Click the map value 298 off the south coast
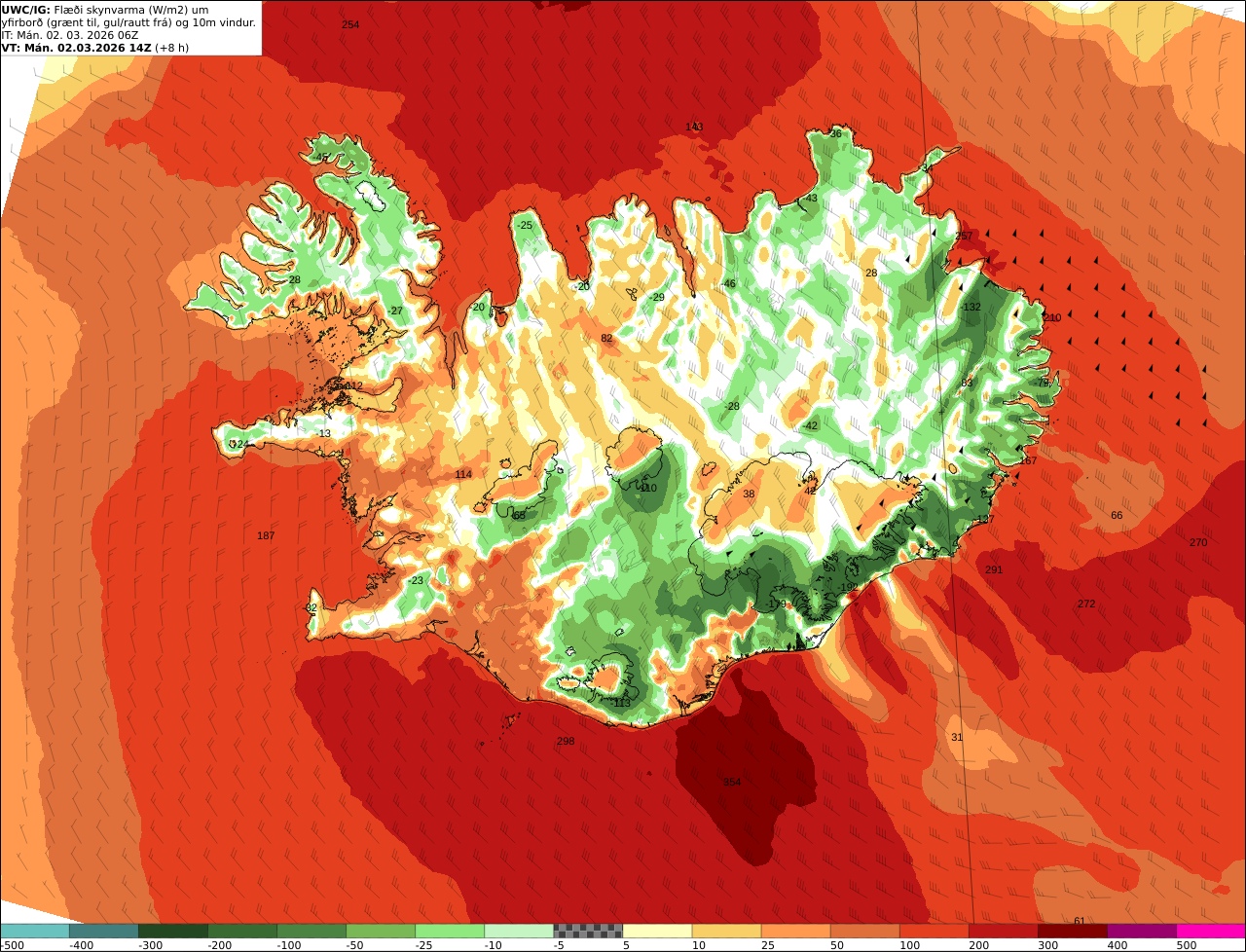Screen dimensions: 1246x952 (x=566, y=741)
